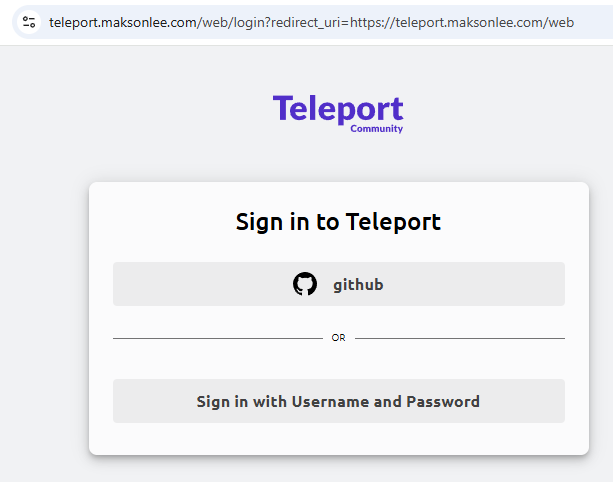Click the site information icon in address bar
The image size is (613, 482).
pos(28,21)
